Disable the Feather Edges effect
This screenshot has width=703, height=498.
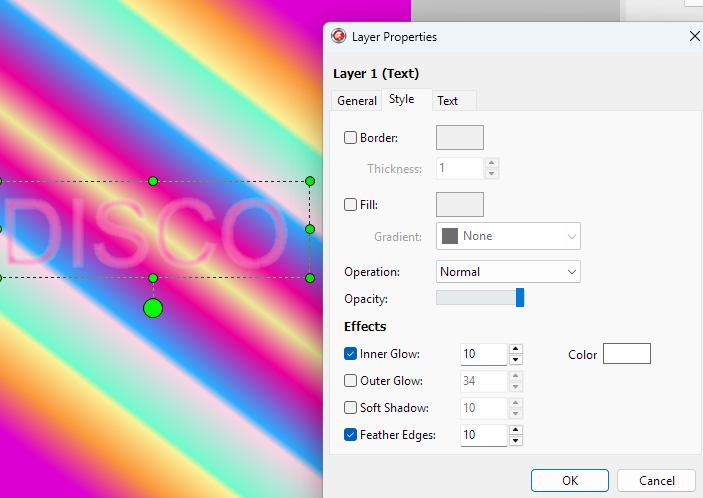coord(351,435)
